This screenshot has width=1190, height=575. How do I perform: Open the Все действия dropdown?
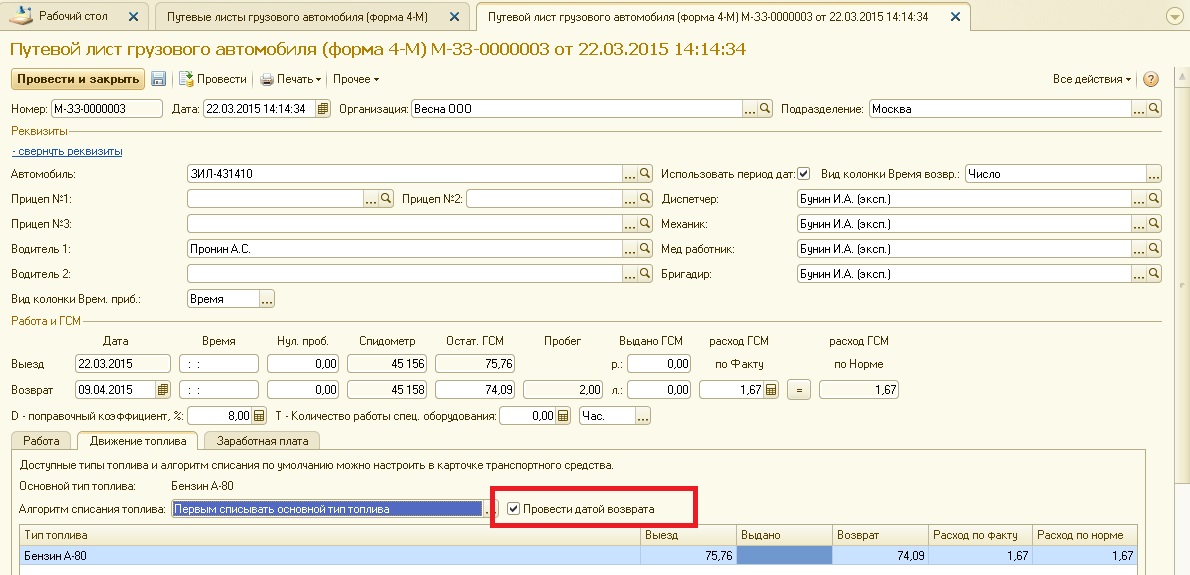[x=1092, y=79]
